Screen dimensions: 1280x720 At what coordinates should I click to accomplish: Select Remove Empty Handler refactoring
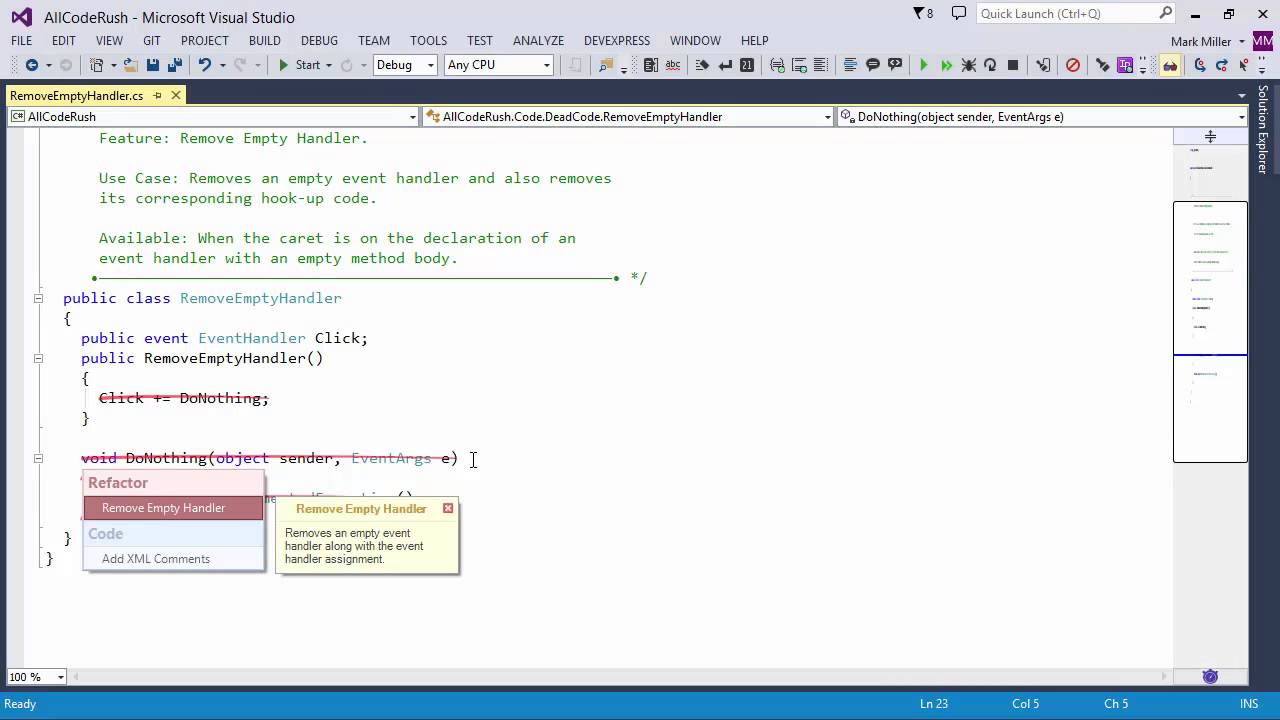174,508
